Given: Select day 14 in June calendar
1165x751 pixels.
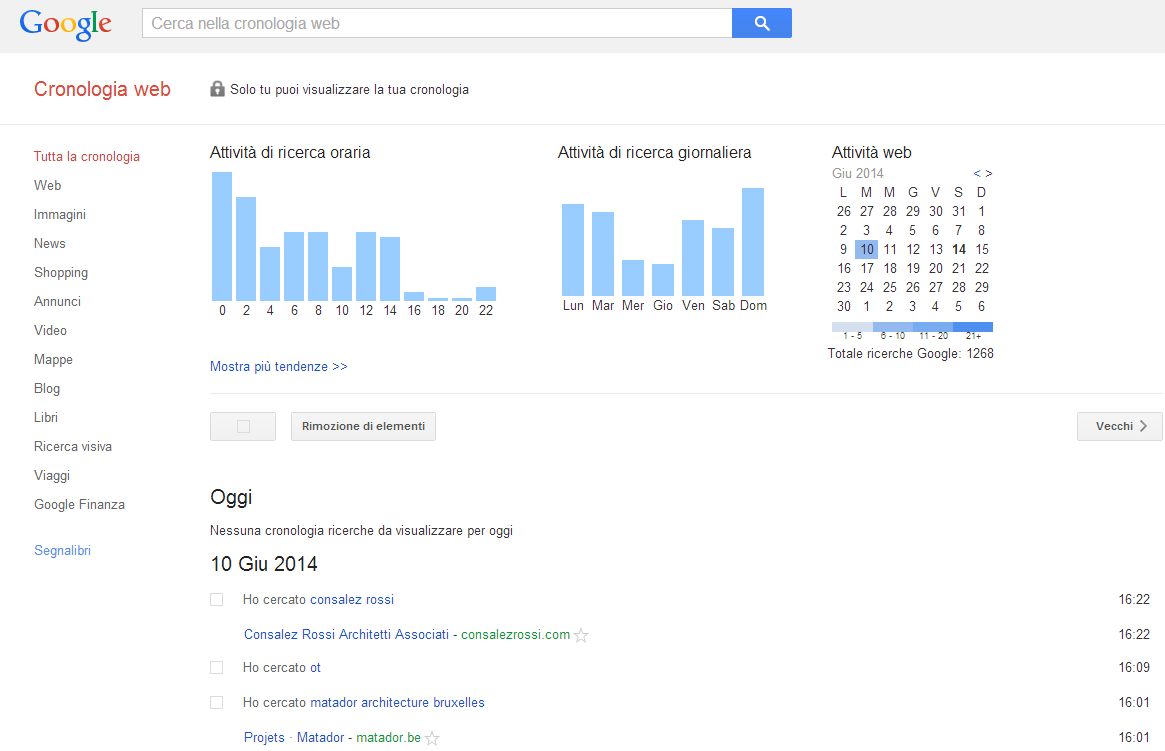Looking at the screenshot, I should [x=958, y=250].
